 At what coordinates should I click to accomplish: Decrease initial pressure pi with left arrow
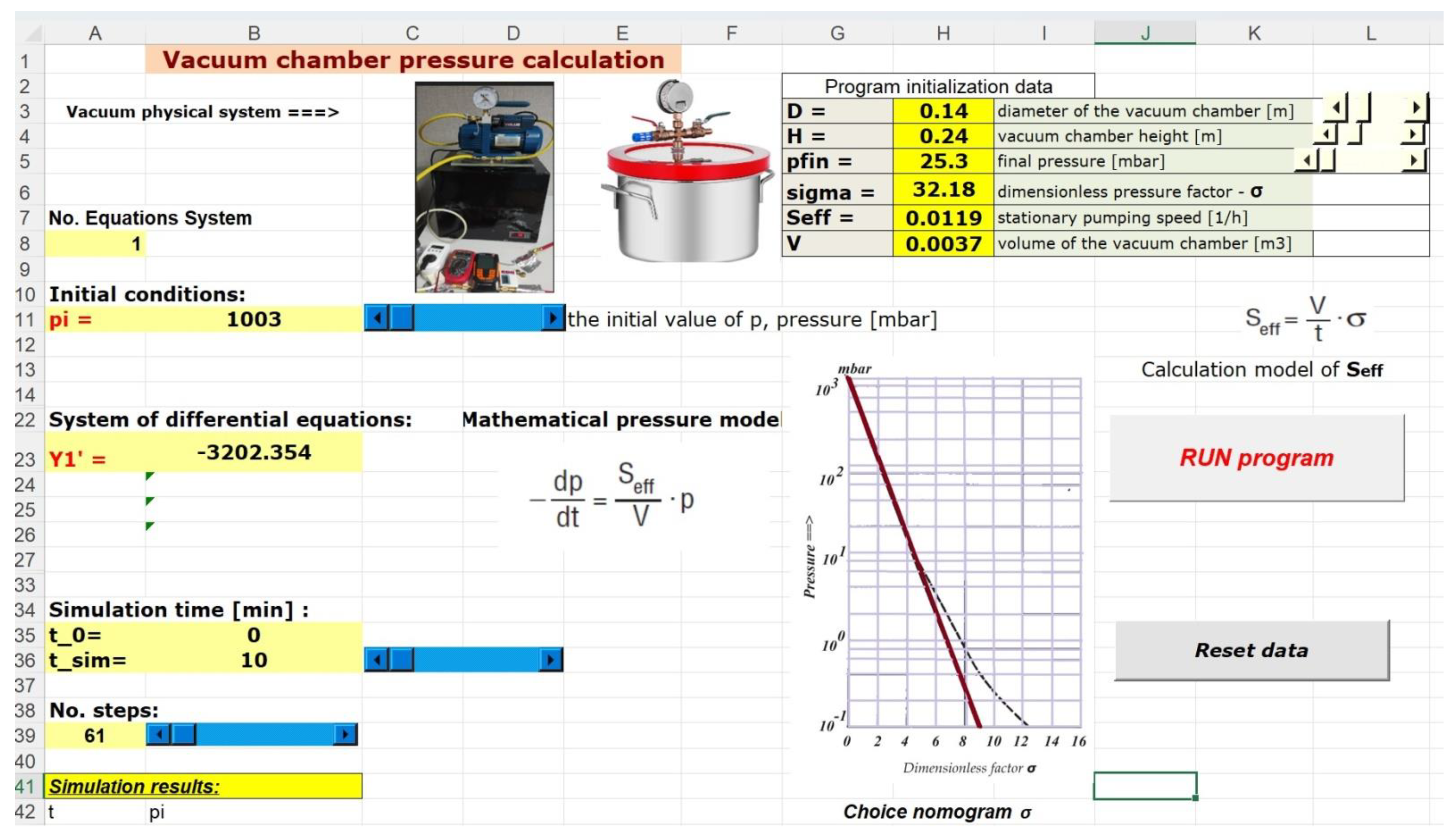(x=377, y=318)
